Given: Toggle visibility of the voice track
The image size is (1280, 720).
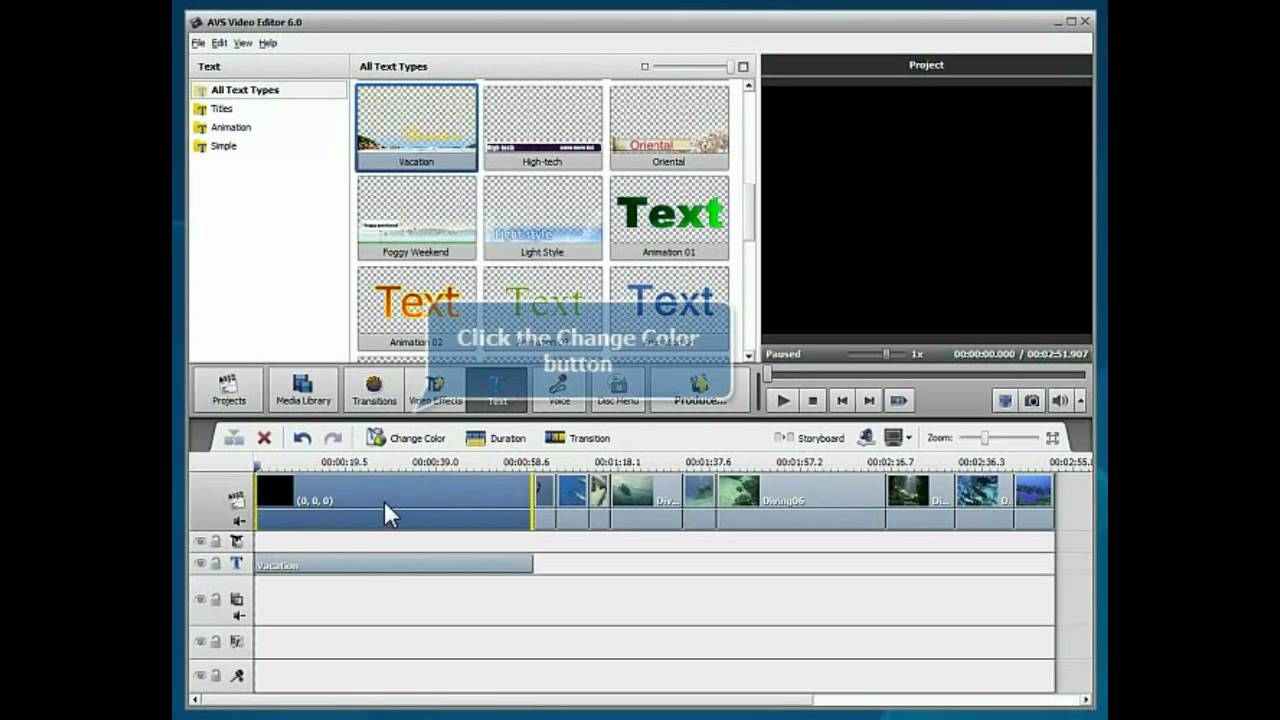Looking at the screenshot, I should 200,676.
